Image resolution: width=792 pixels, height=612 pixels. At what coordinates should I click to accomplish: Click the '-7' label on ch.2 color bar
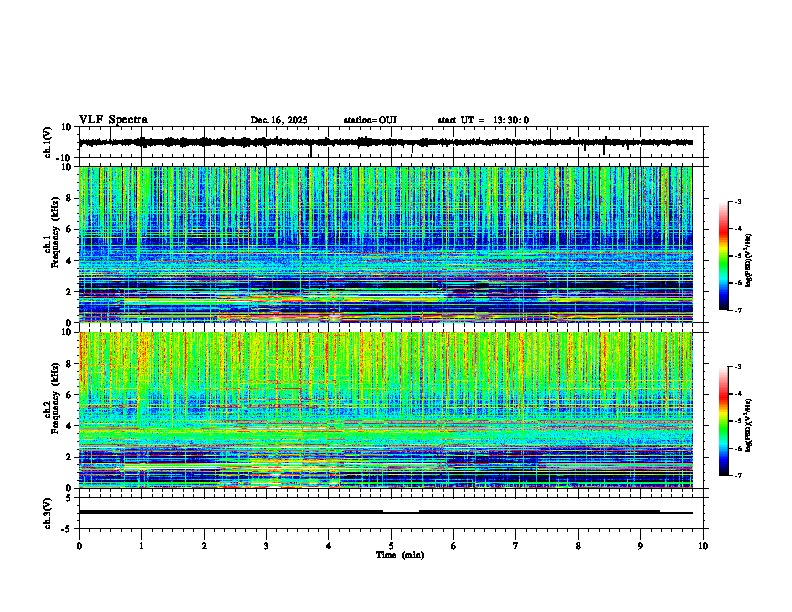[x=737, y=475]
